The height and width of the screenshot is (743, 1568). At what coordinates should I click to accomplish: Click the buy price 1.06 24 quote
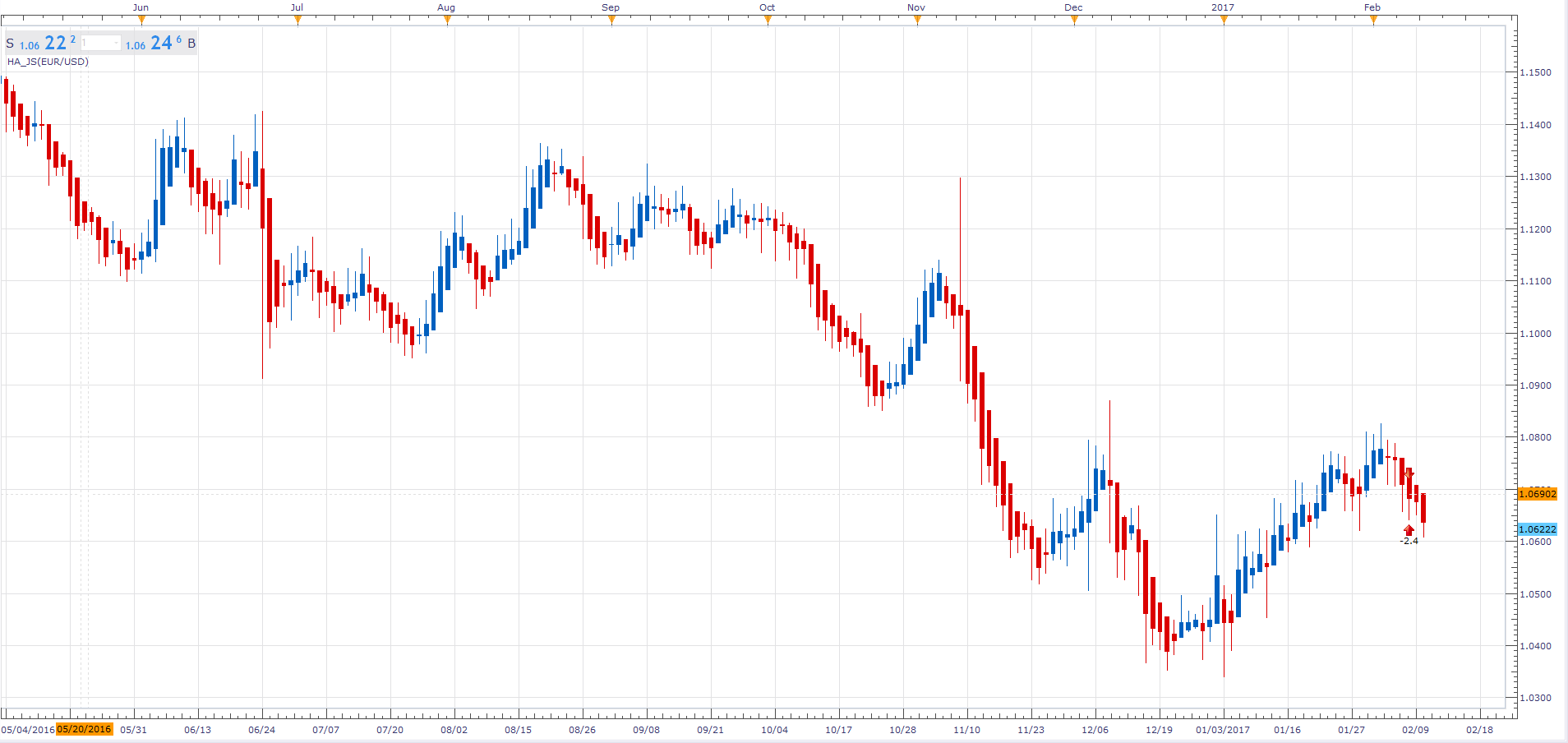coord(154,43)
